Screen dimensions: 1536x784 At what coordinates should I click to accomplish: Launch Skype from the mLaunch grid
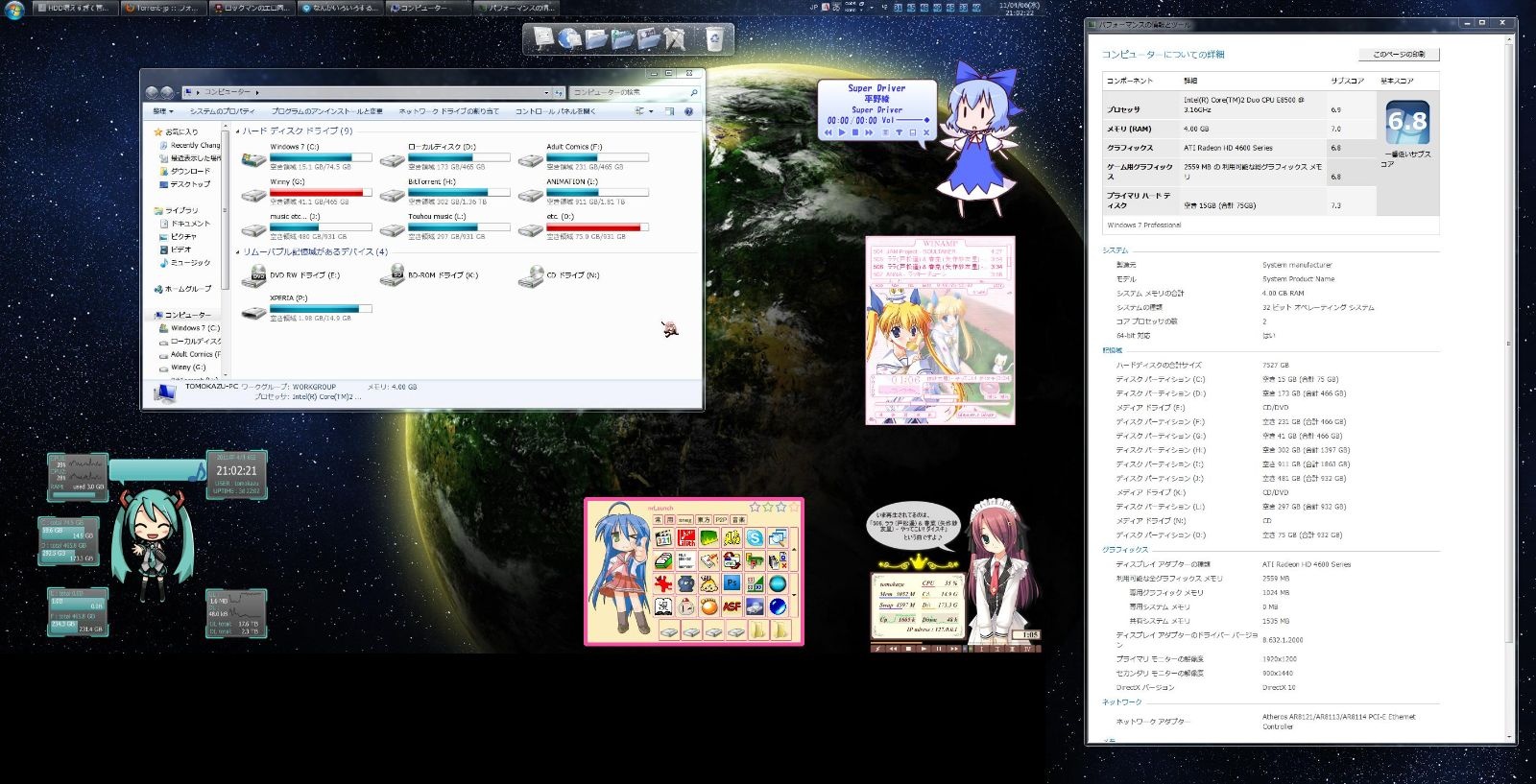[x=755, y=538]
